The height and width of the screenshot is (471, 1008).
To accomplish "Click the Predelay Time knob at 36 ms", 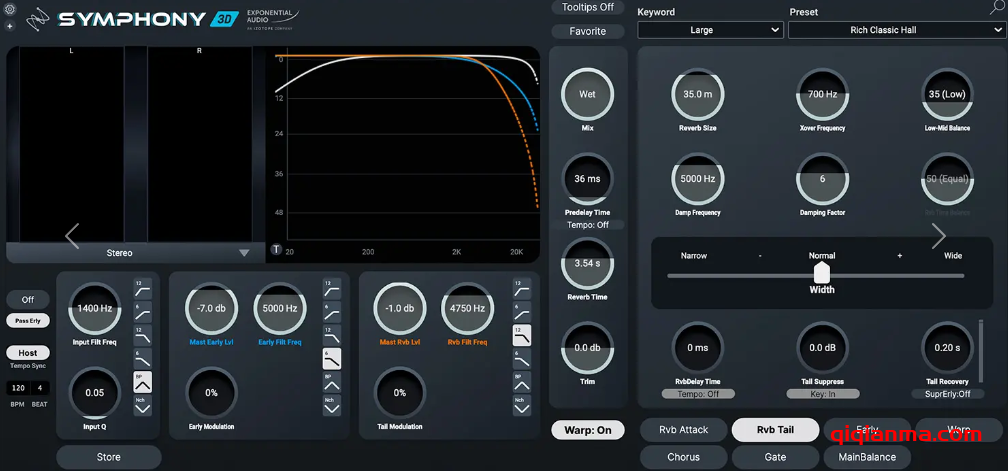I will (588, 179).
